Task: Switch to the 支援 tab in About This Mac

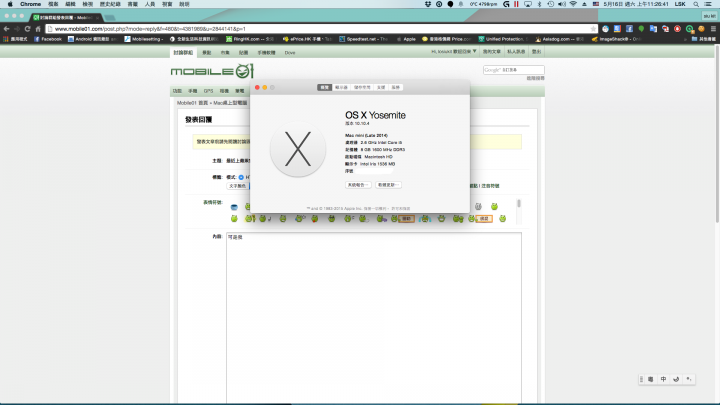Action: tap(381, 87)
